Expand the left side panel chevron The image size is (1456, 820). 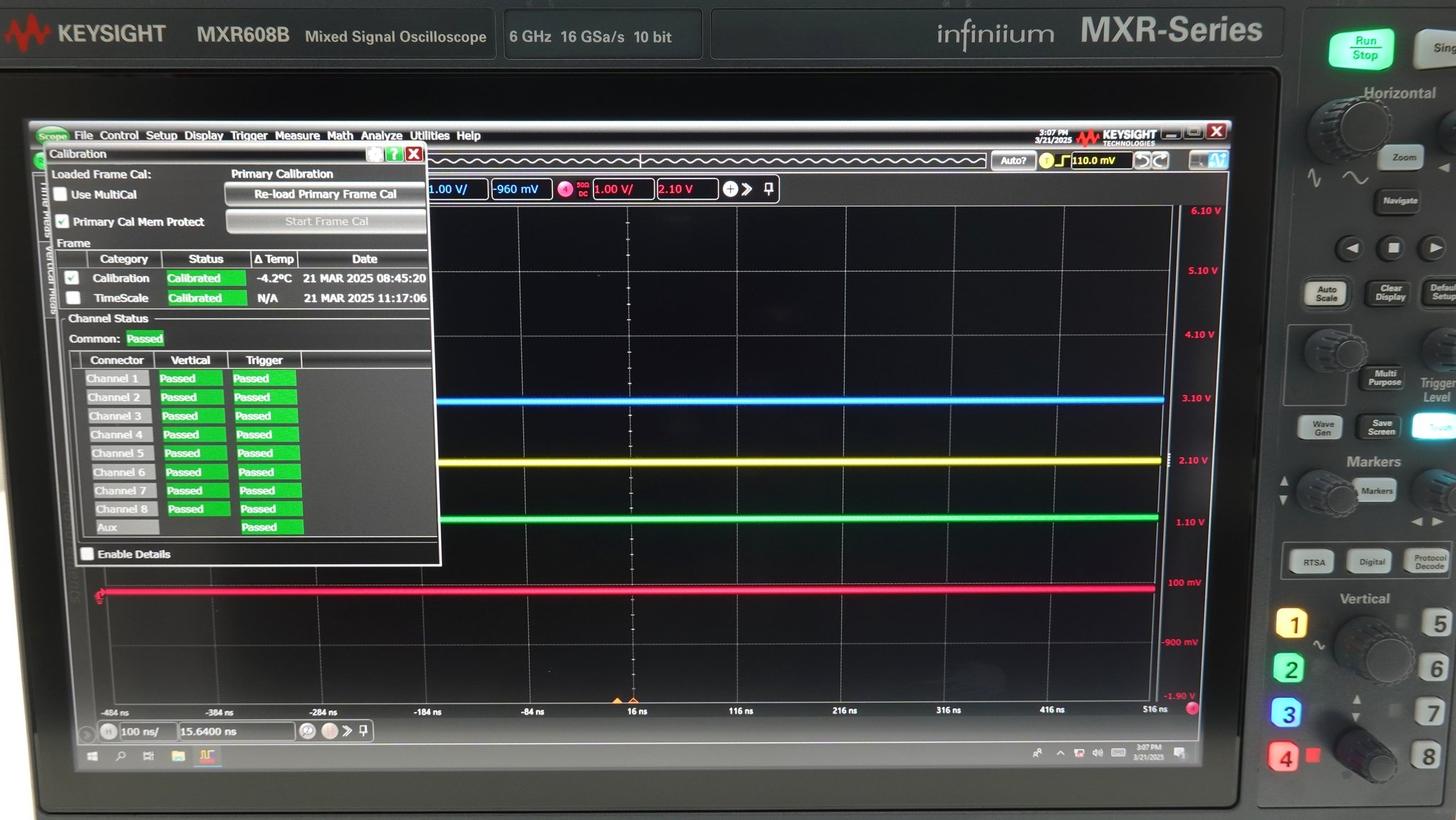86,733
